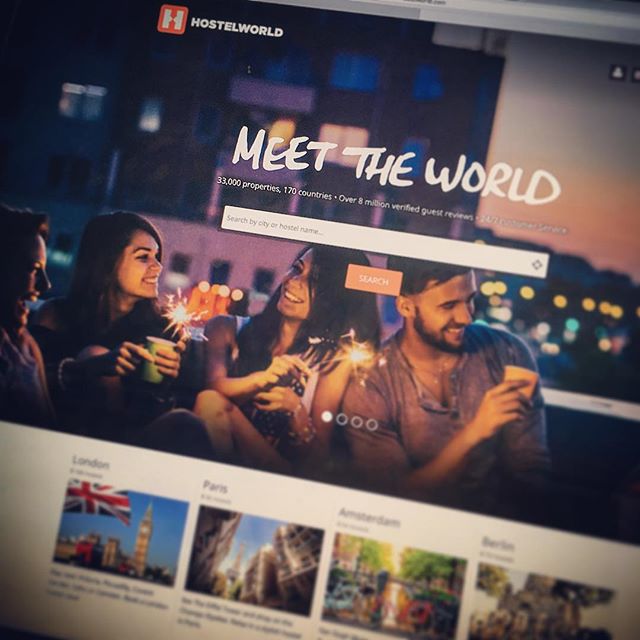Viewport: 640px width, 640px height.
Task: Open the Paris destination heading
Action: 215,487
